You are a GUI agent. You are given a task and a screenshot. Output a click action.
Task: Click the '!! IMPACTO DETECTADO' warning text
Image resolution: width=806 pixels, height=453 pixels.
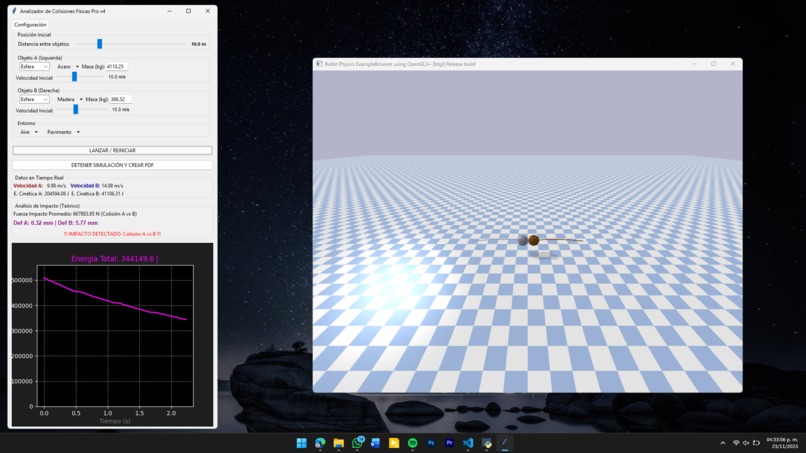click(x=112, y=234)
